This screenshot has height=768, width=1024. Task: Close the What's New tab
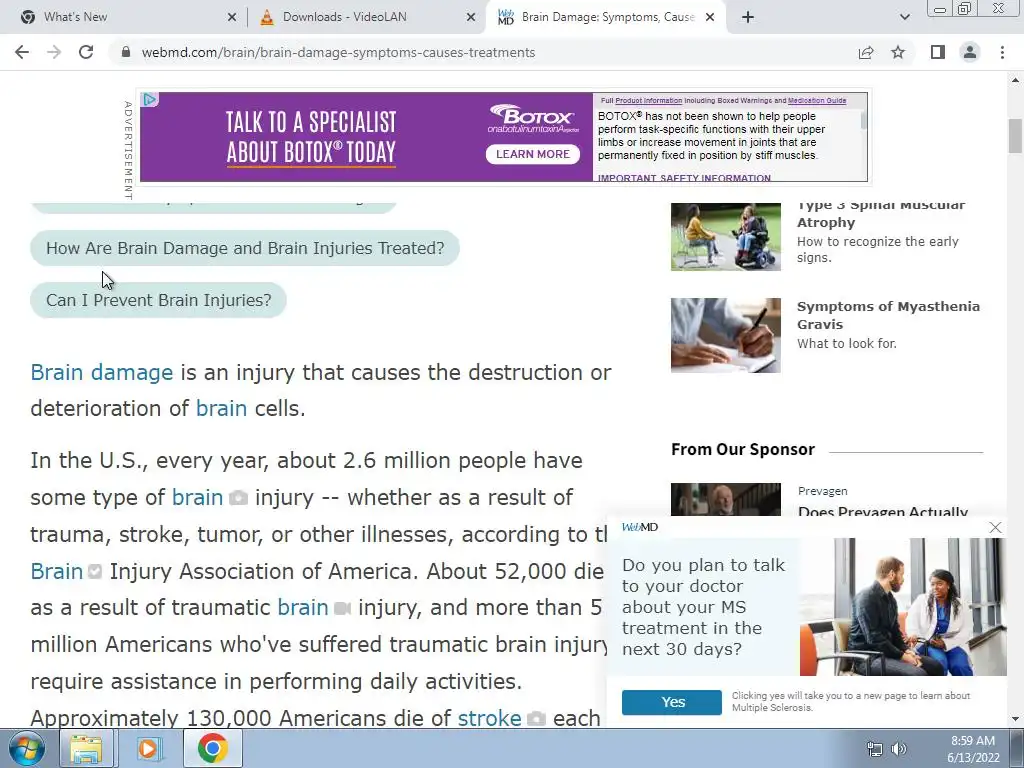pos(232,17)
